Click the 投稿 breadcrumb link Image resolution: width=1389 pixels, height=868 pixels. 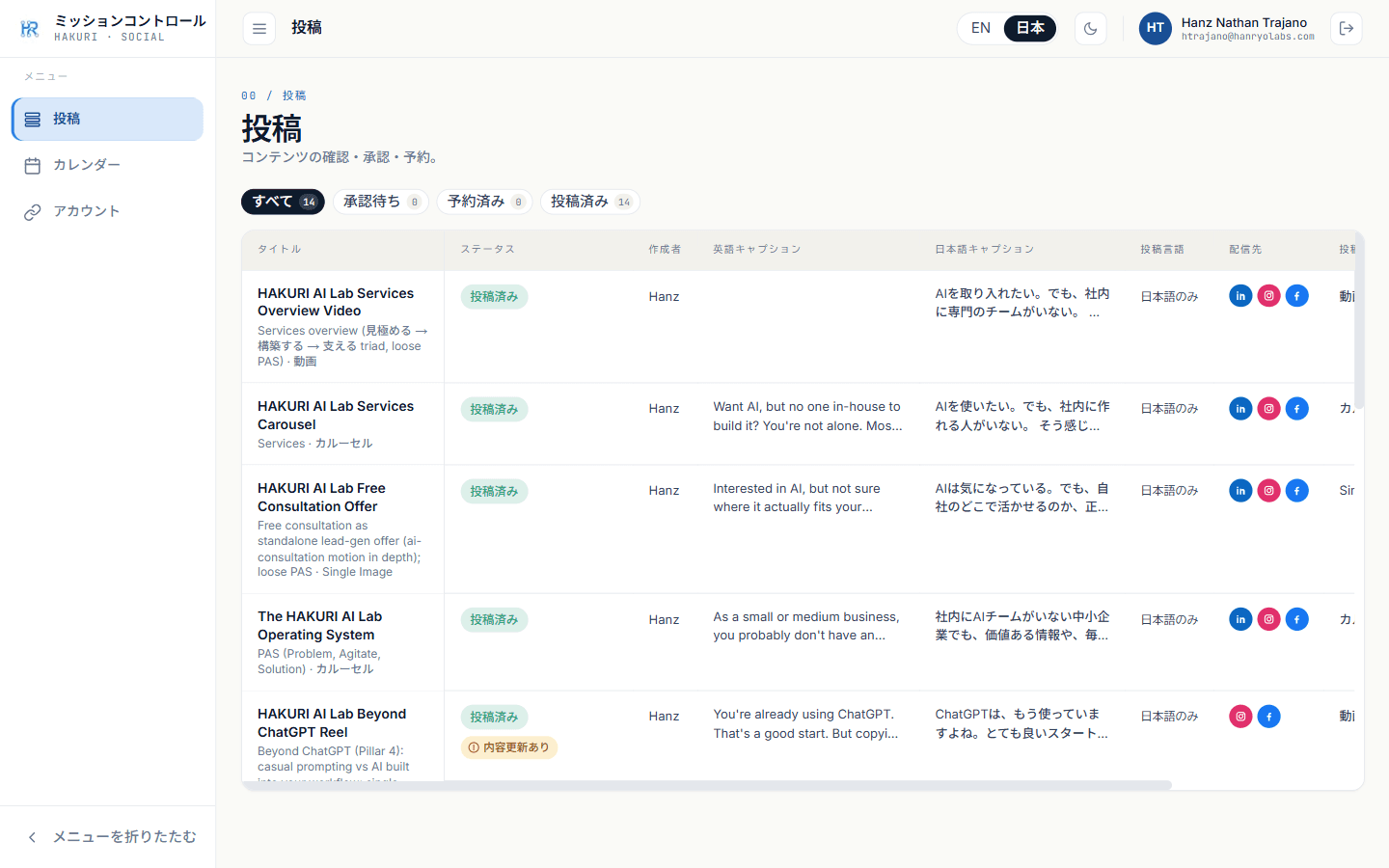tap(294, 95)
